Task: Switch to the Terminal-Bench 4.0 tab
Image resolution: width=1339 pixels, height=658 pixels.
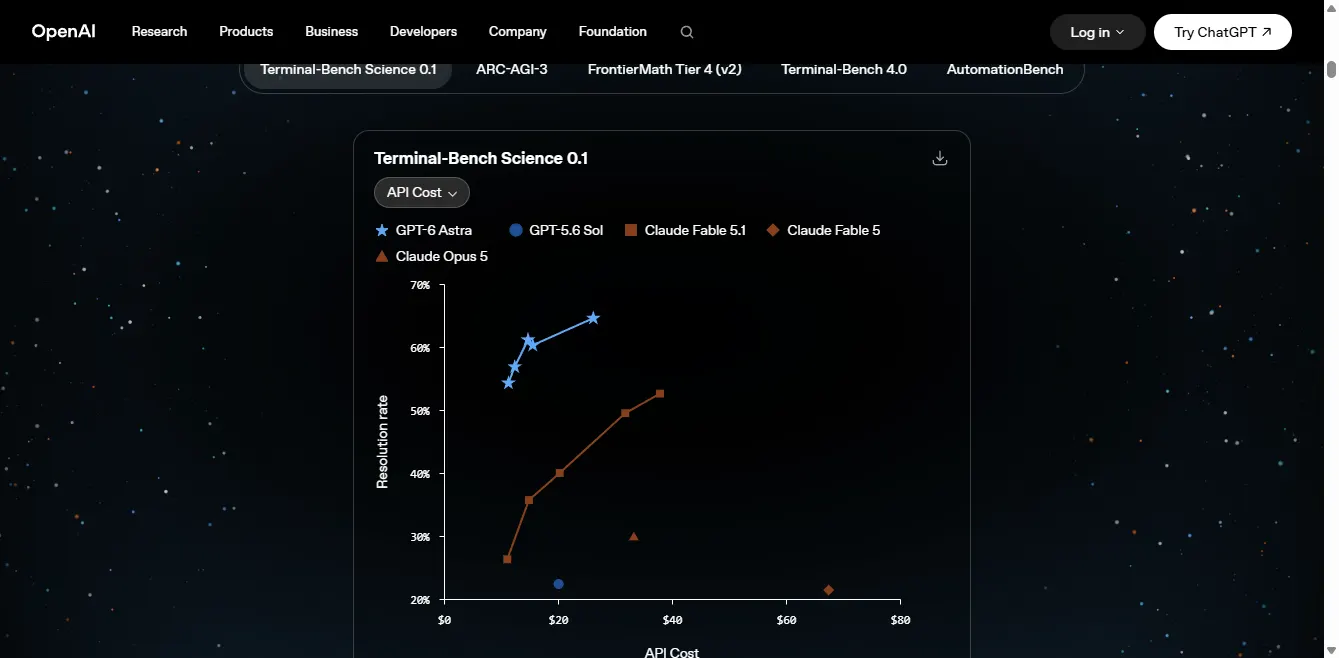Action: 844,70
